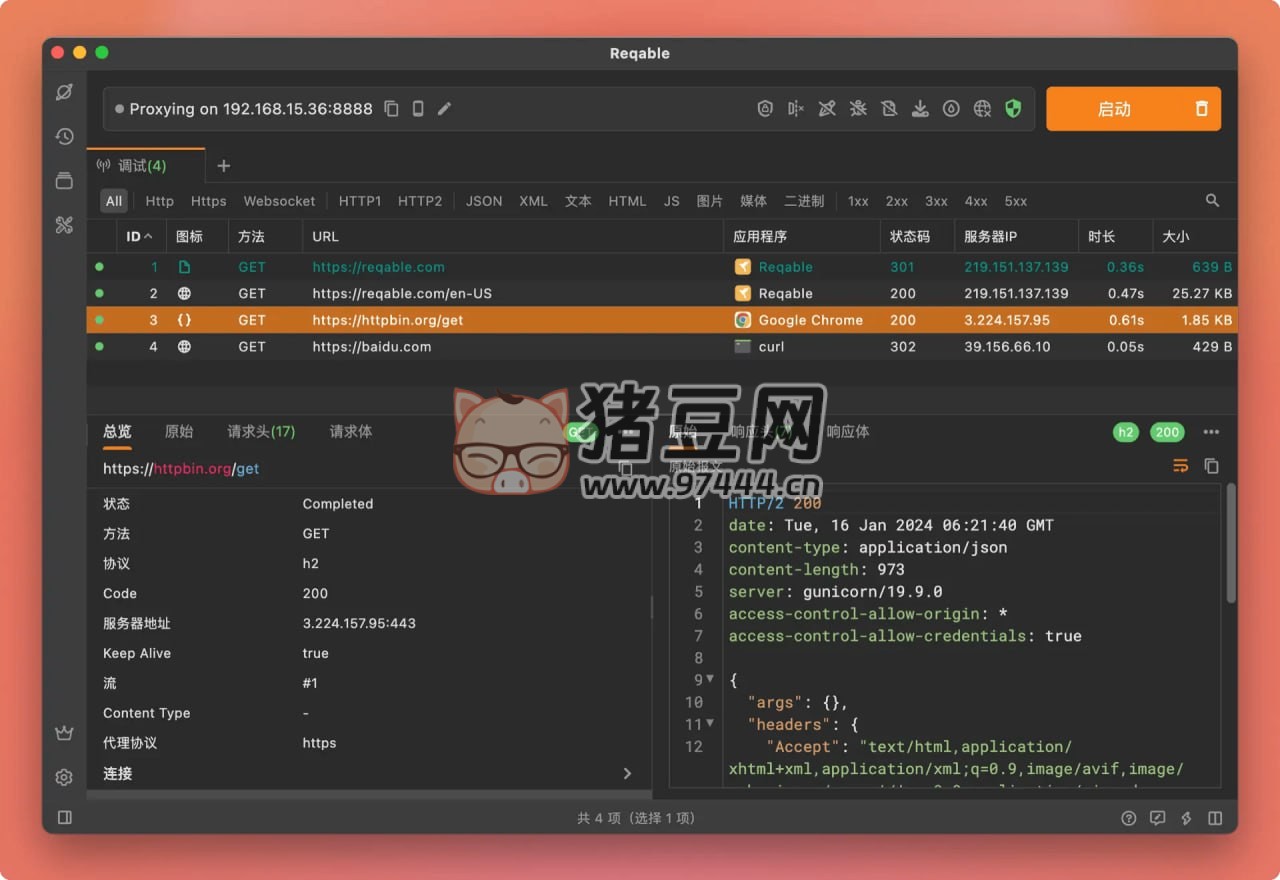Image resolution: width=1280 pixels, height=880 pixels.
Task: Toggle layout split icon at bottom right
Action: point(1215,817)
